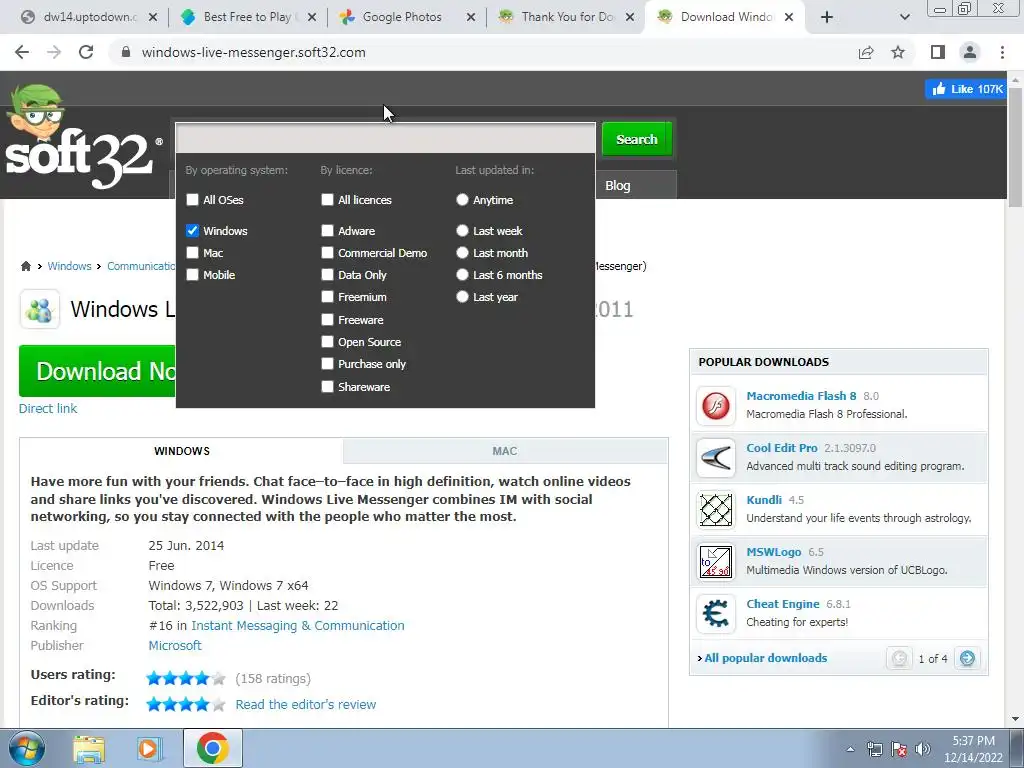The image size is (1024, 768).
Task: Click the Cool Edit Pro icon
Action: 716,457
